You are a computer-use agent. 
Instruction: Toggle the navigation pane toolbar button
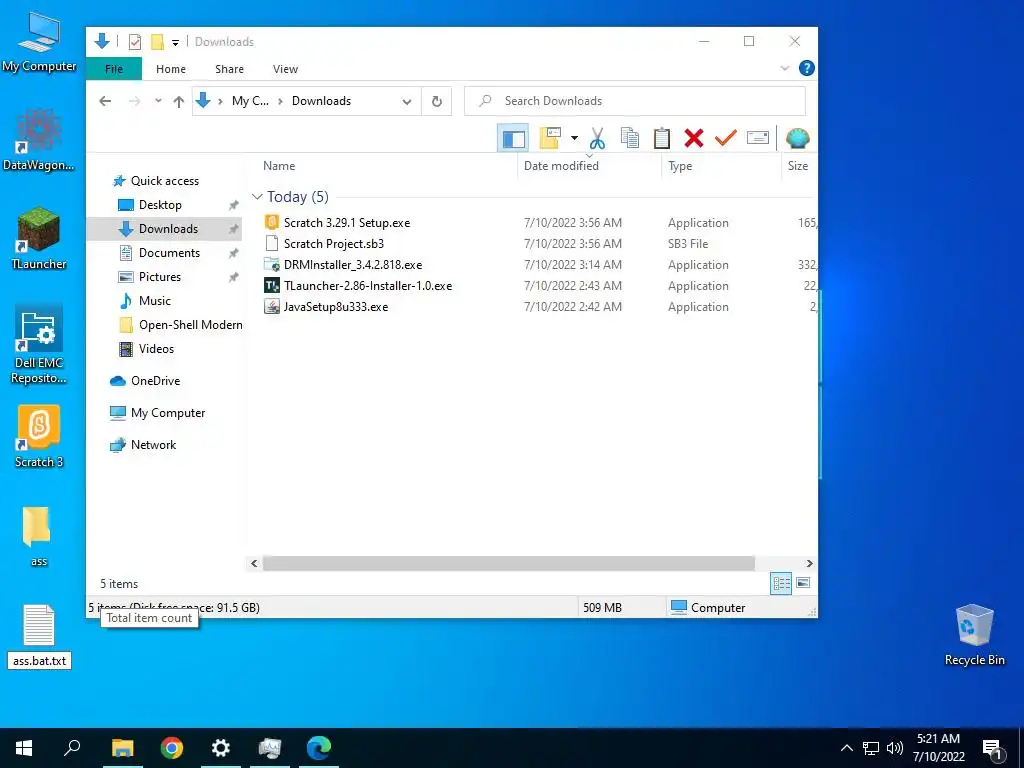pyautogui.click(x=513, y=138)
